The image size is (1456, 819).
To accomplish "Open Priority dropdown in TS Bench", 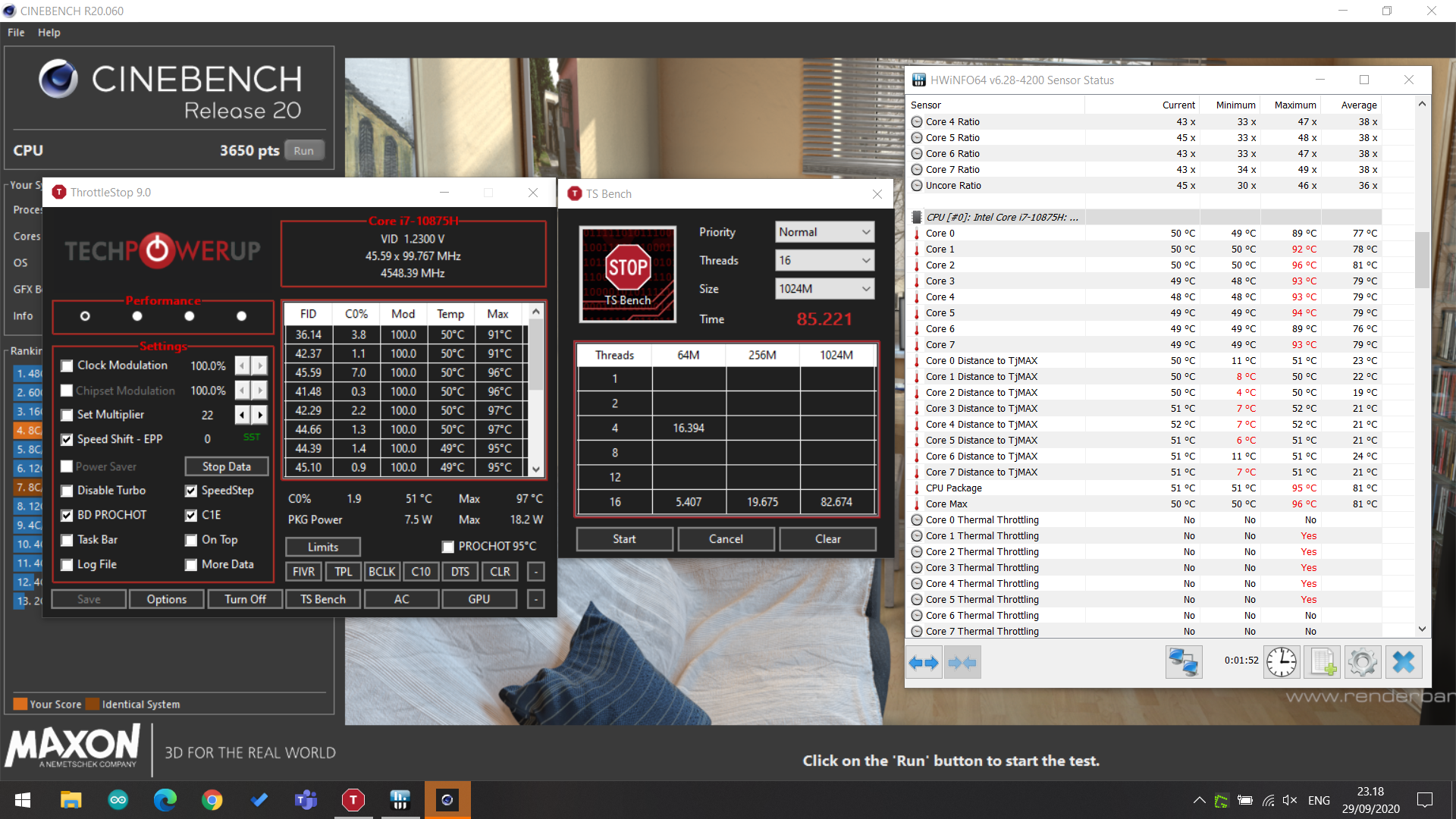I will [x=825, y=232].
